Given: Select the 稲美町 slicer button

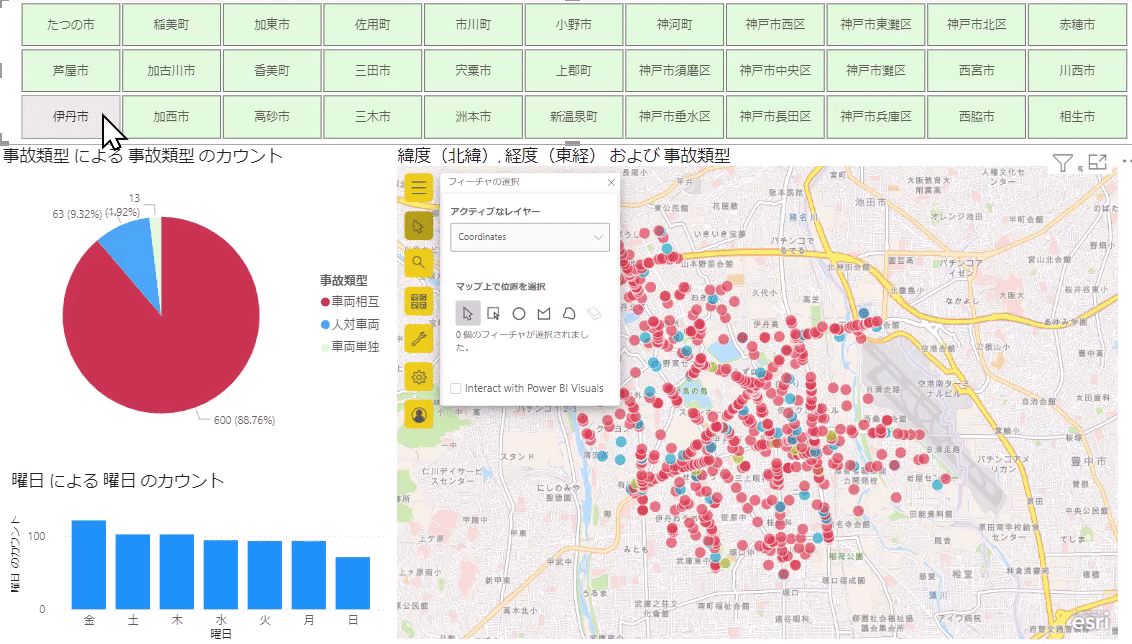Looking at the screenshot, I should coord(171,25).
